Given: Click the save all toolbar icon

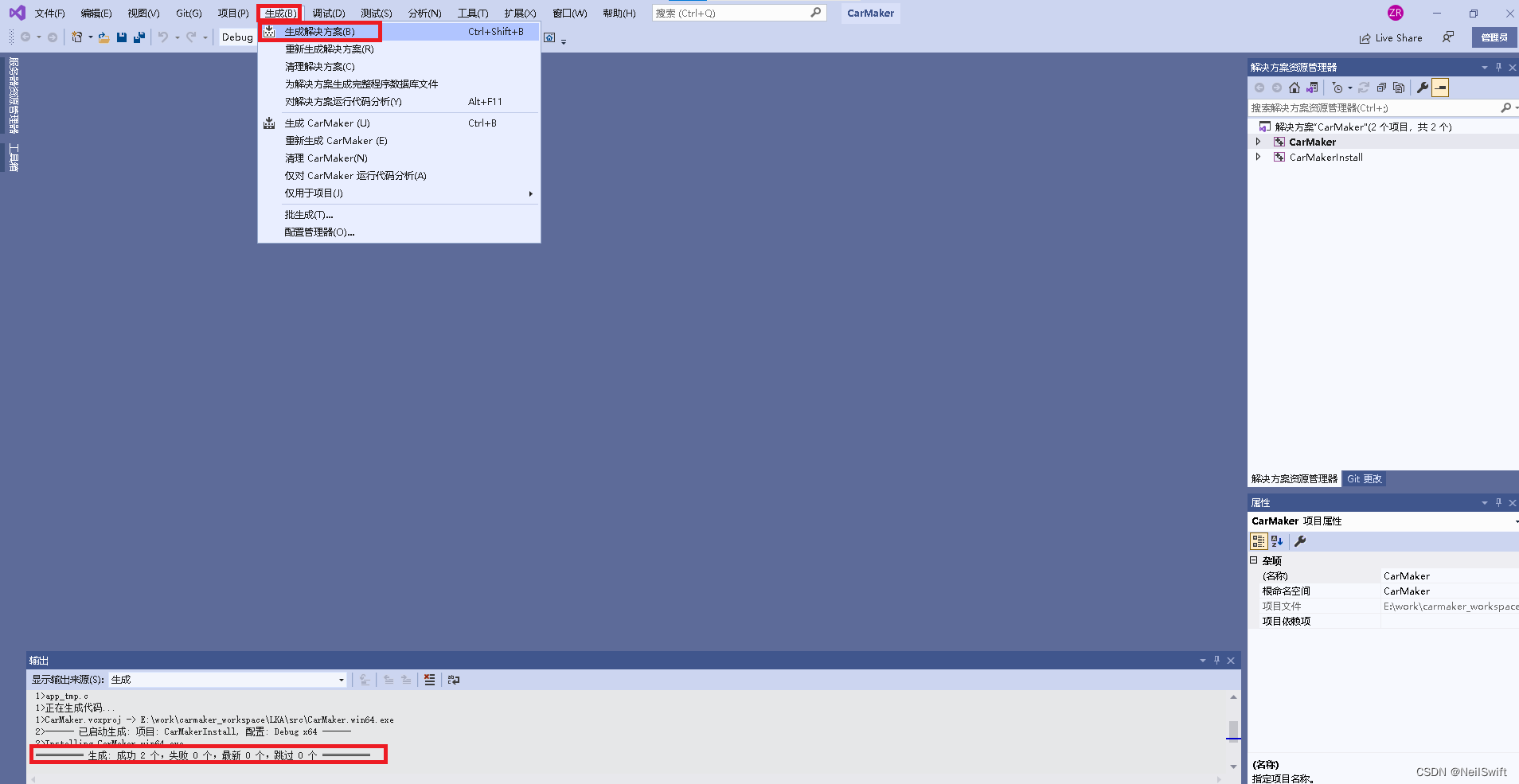Looking at the screenshot, I should (139, 37).
